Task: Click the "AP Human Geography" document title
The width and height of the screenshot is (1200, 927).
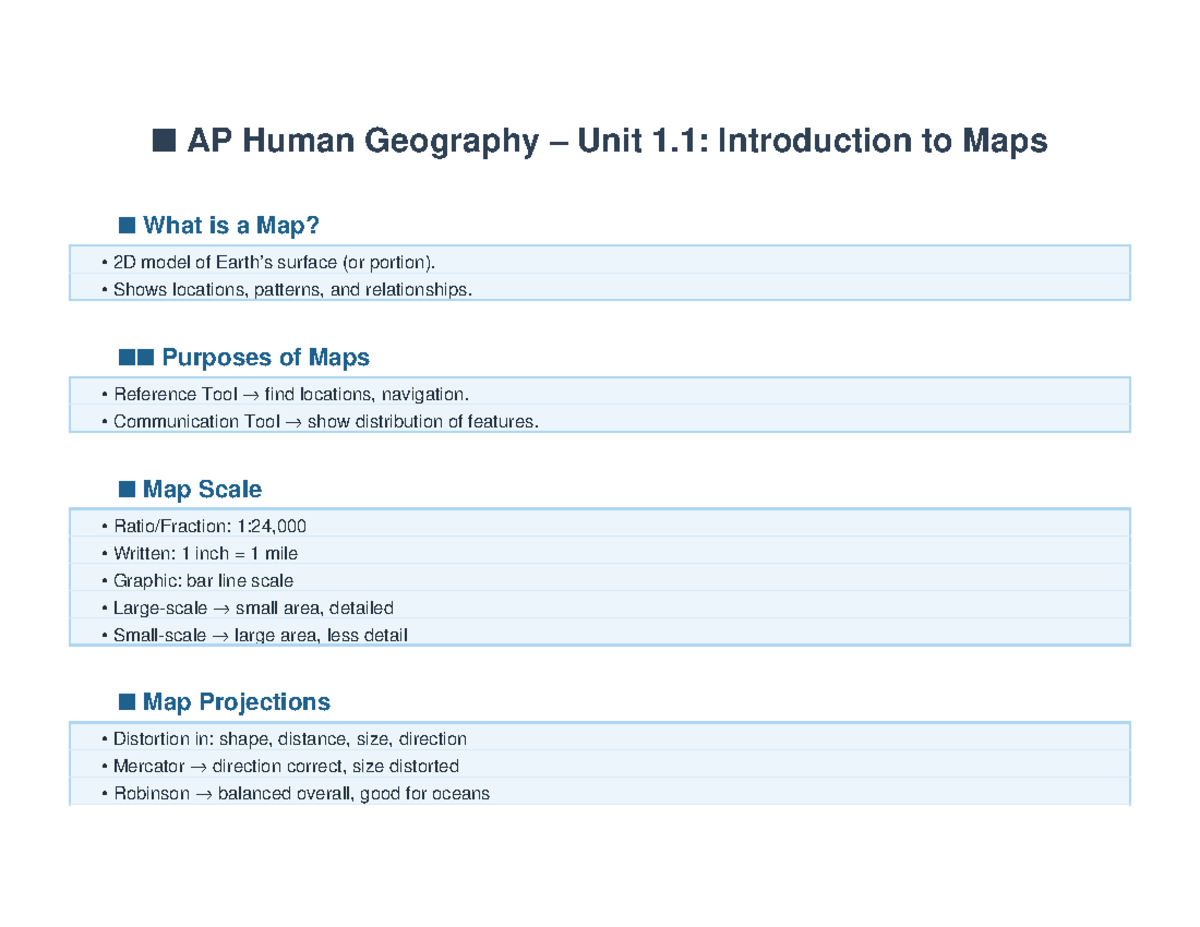Action: point(616,142)
